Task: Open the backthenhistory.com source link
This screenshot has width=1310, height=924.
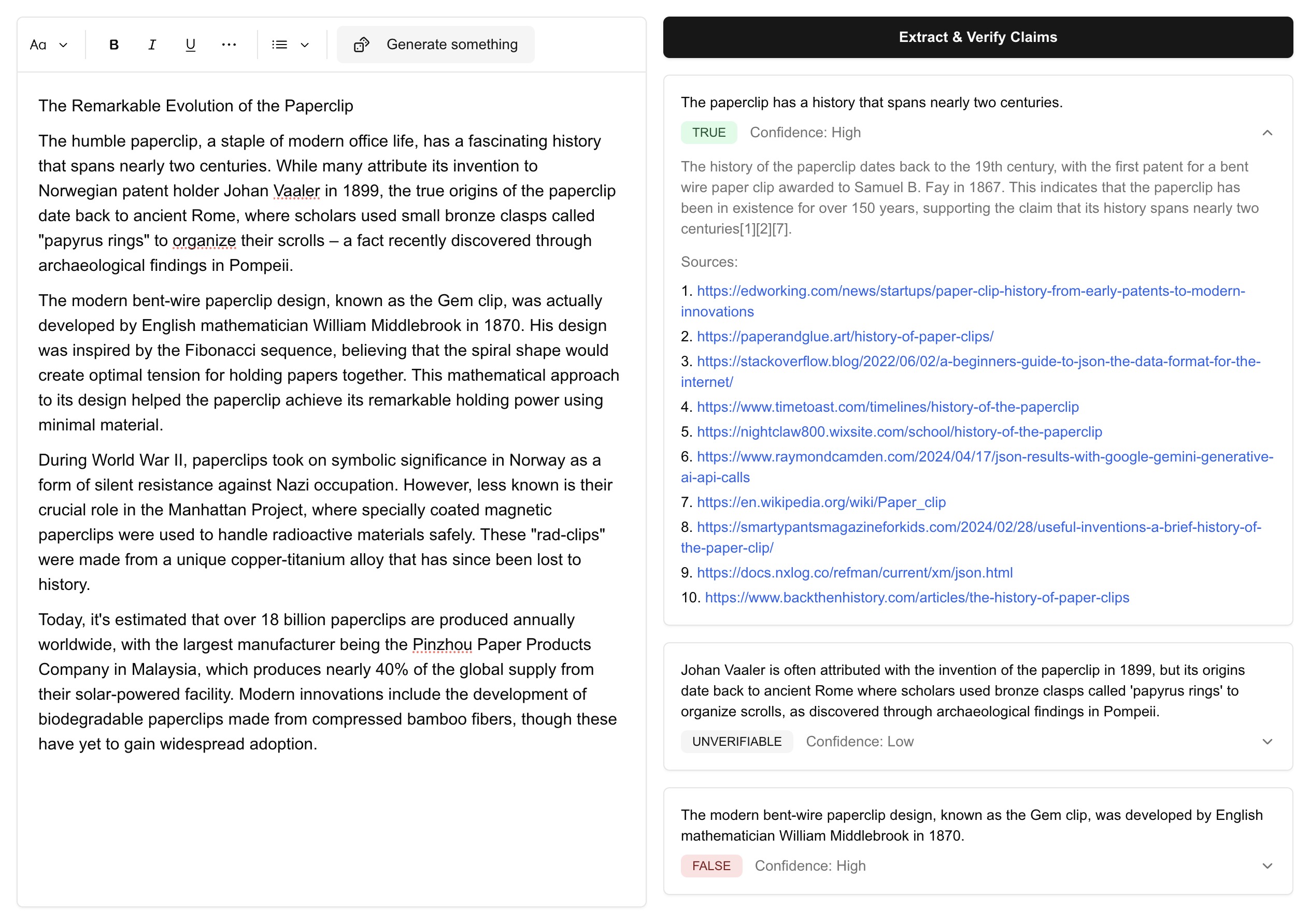Action: [x=916, y=597]
